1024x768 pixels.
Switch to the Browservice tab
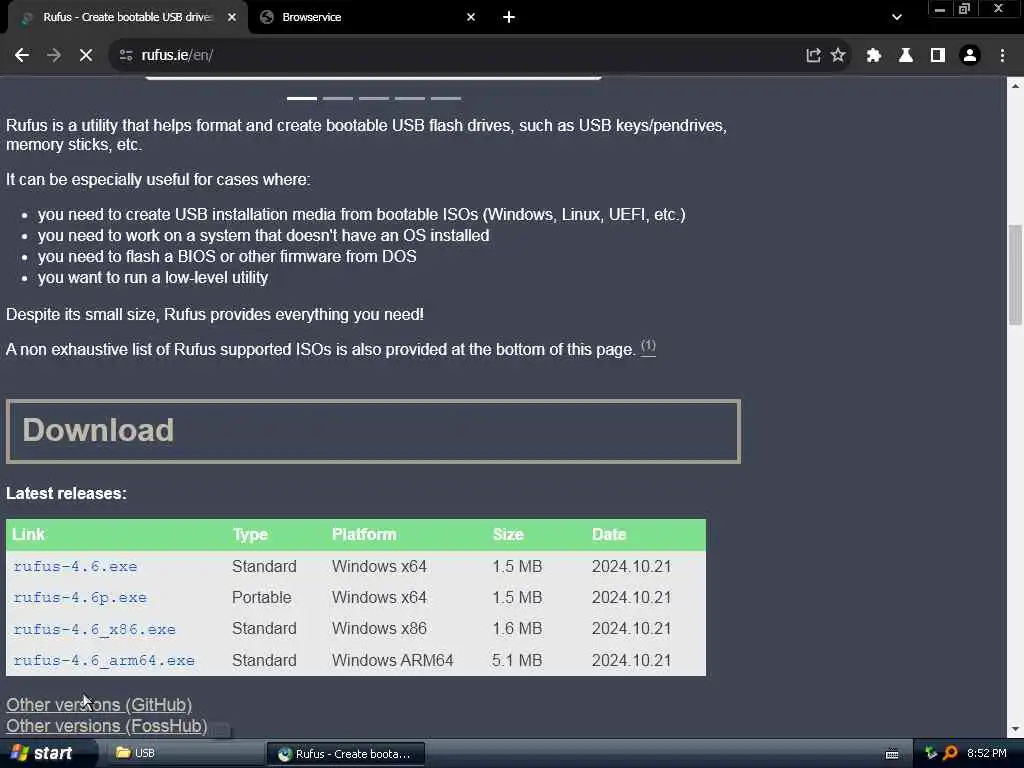tap(369, 17)
